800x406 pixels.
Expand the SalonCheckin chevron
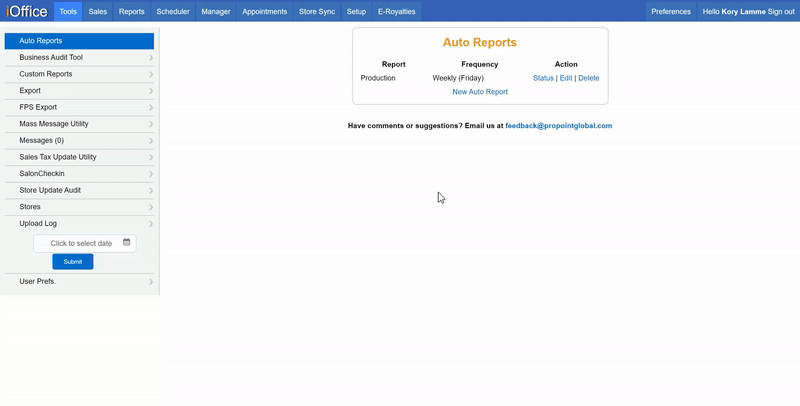coord(151,174)
